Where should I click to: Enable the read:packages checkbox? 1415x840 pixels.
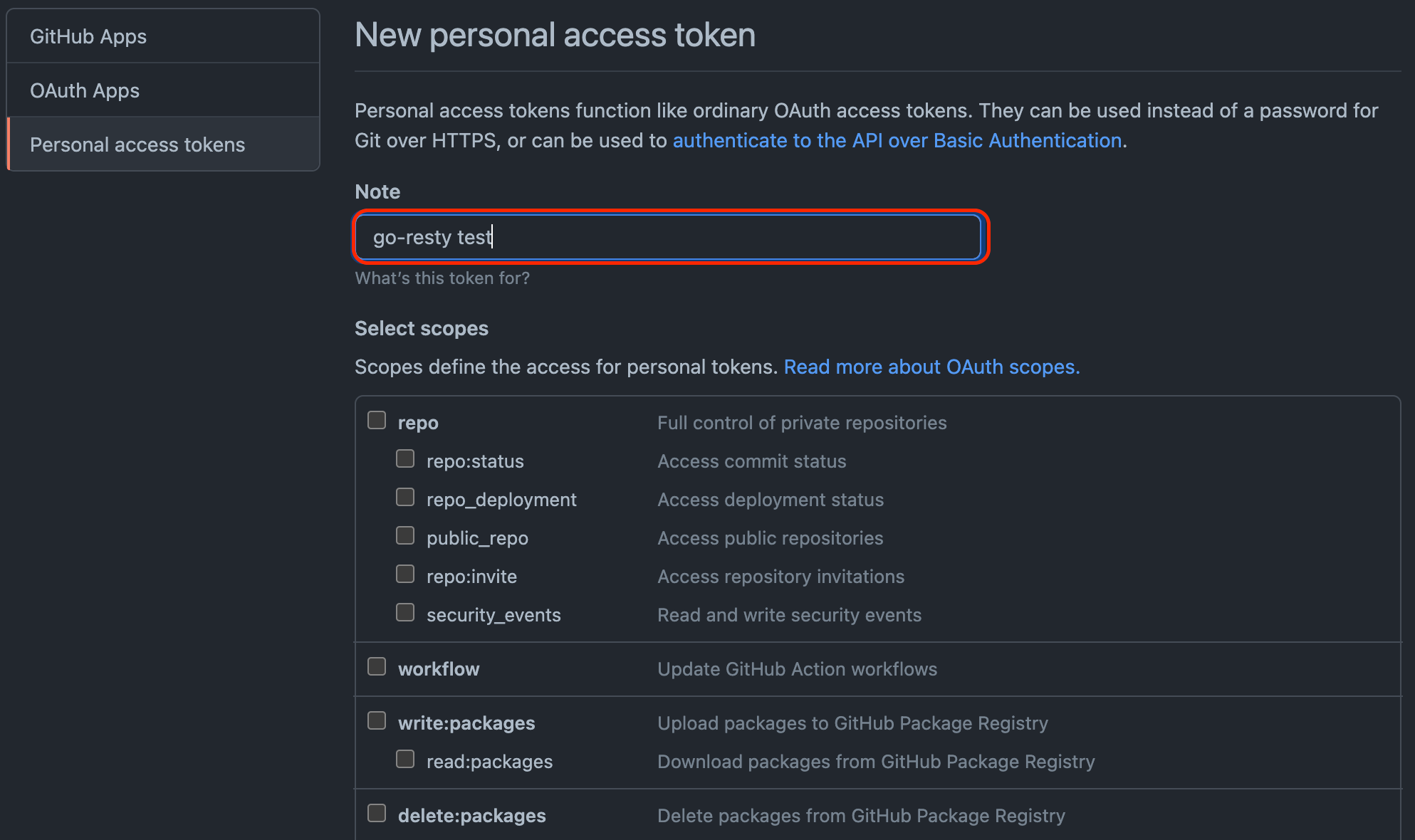point(405,760)
